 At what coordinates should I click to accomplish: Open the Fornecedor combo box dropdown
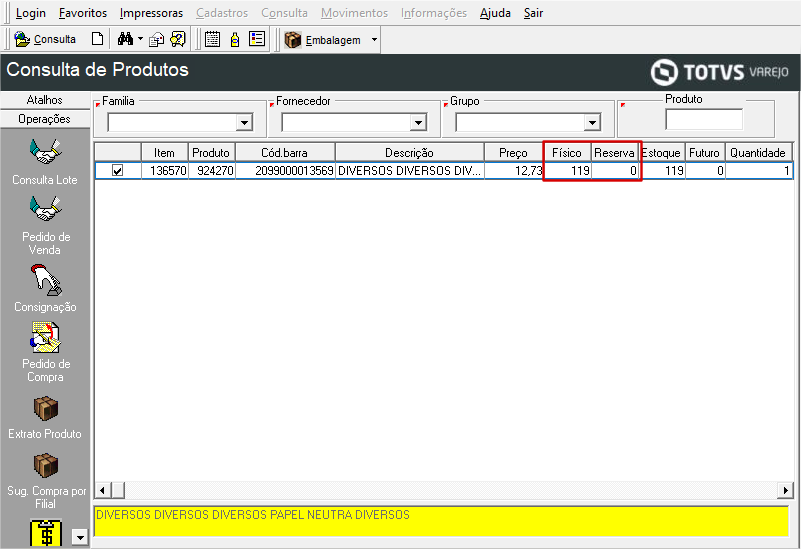[418, 122]
